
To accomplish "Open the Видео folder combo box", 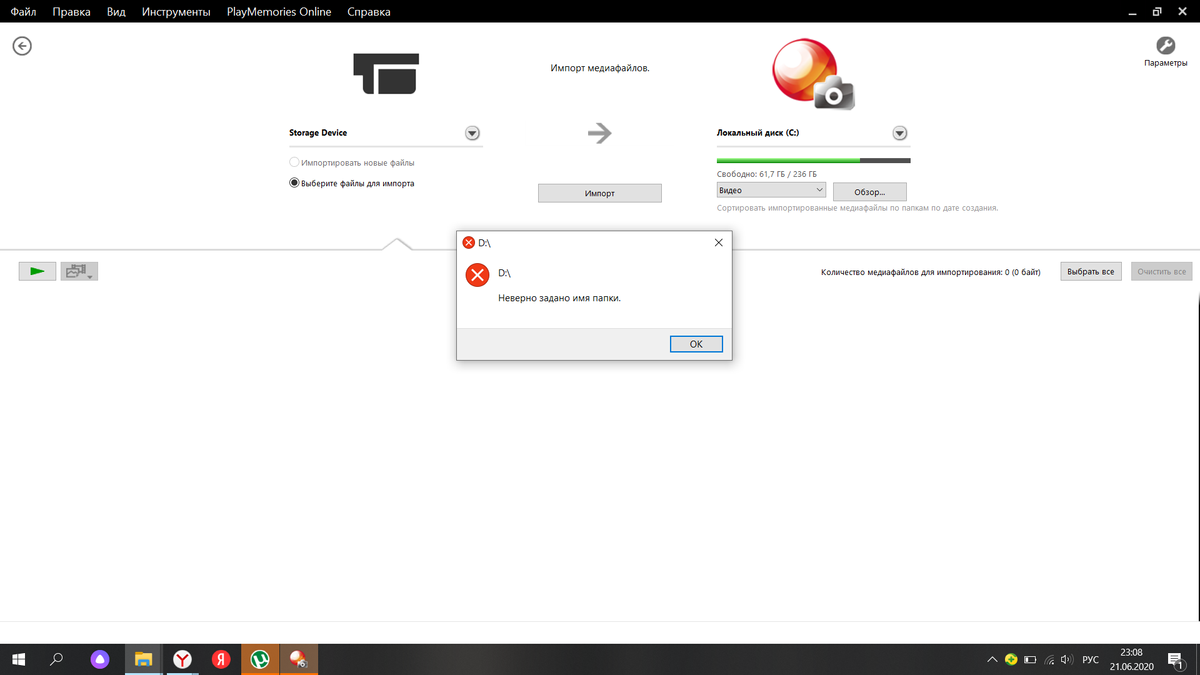I will point(770,190).
